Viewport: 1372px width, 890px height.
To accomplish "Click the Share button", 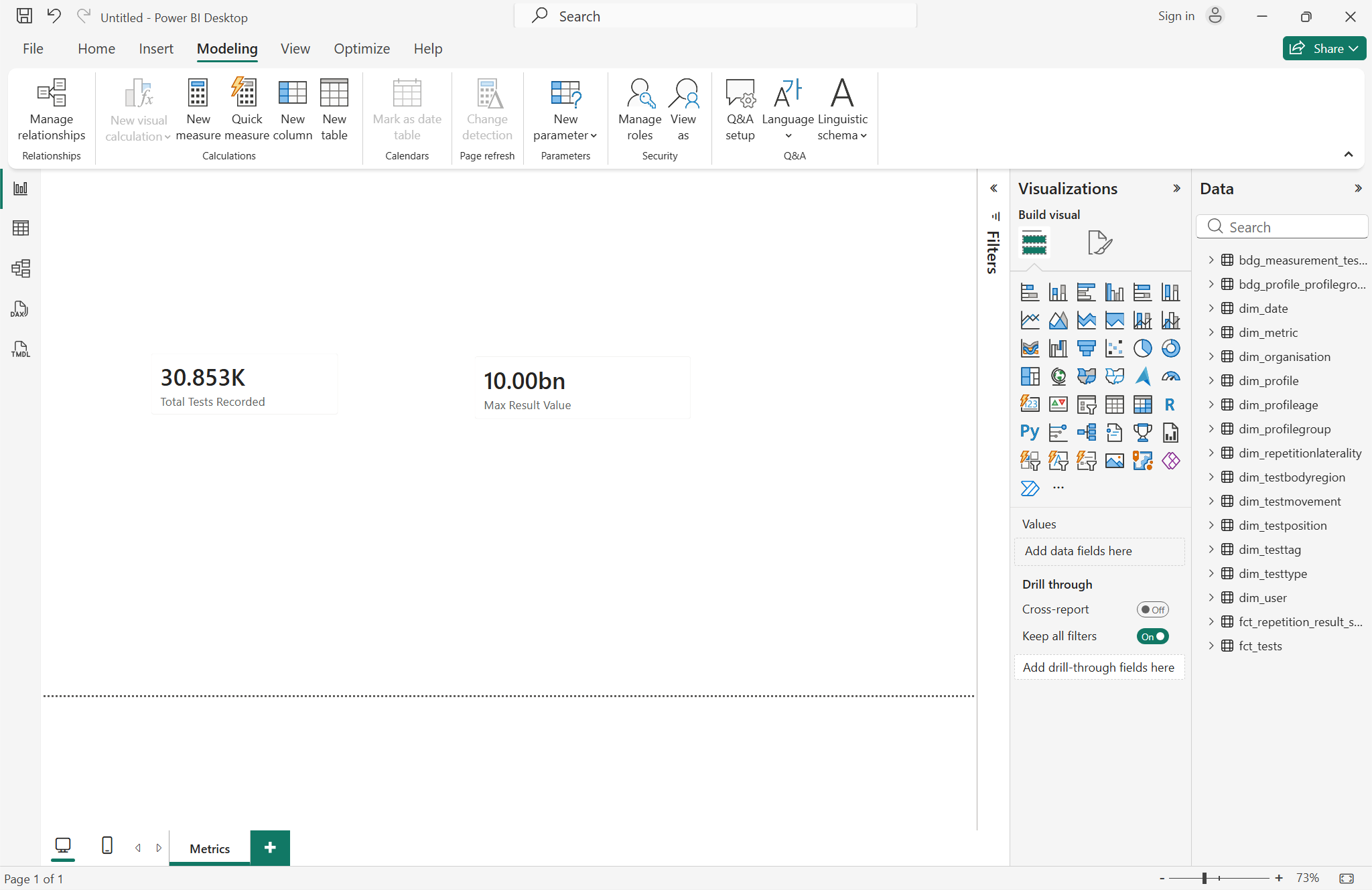I will pyautogui.click(x=1324, y=48).
